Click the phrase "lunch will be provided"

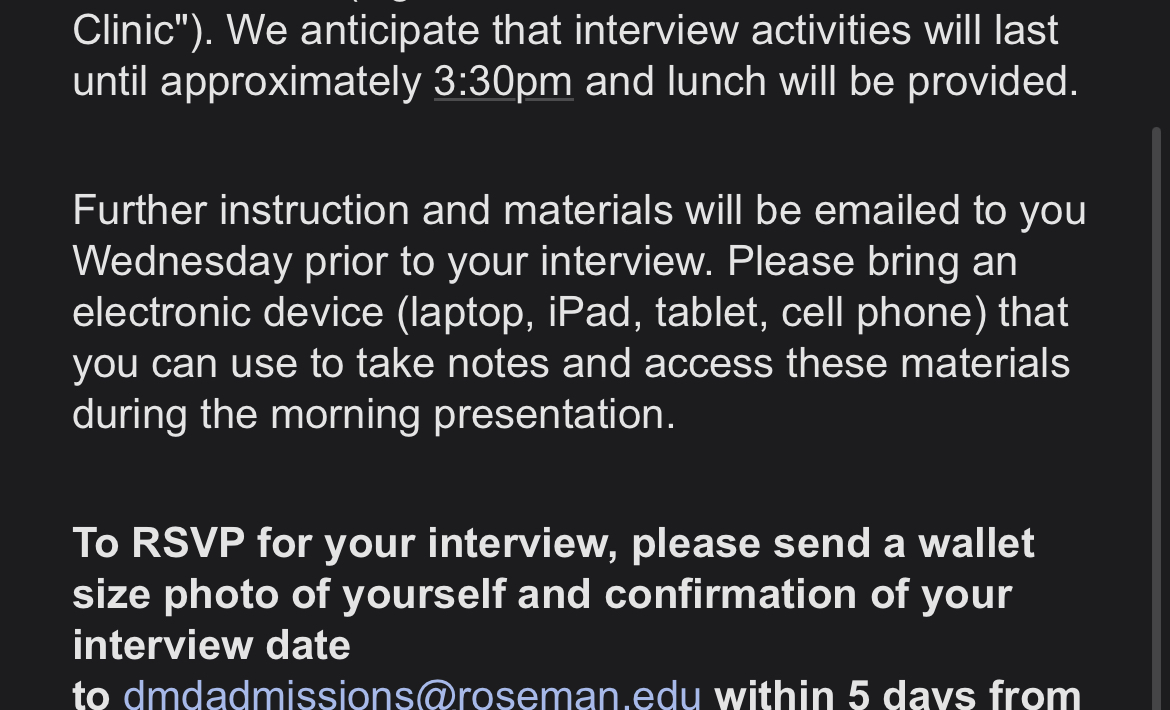pos(873,81)
